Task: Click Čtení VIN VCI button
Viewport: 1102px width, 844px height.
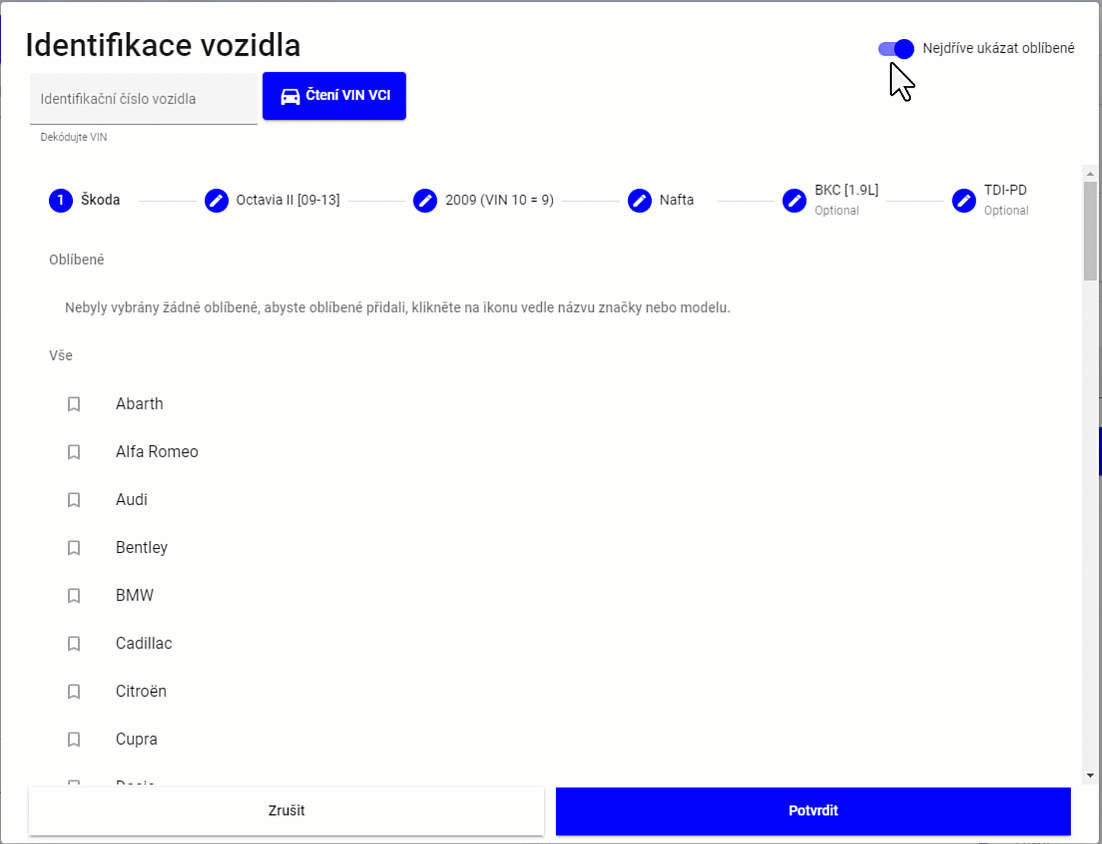Action: click(334, 96)
